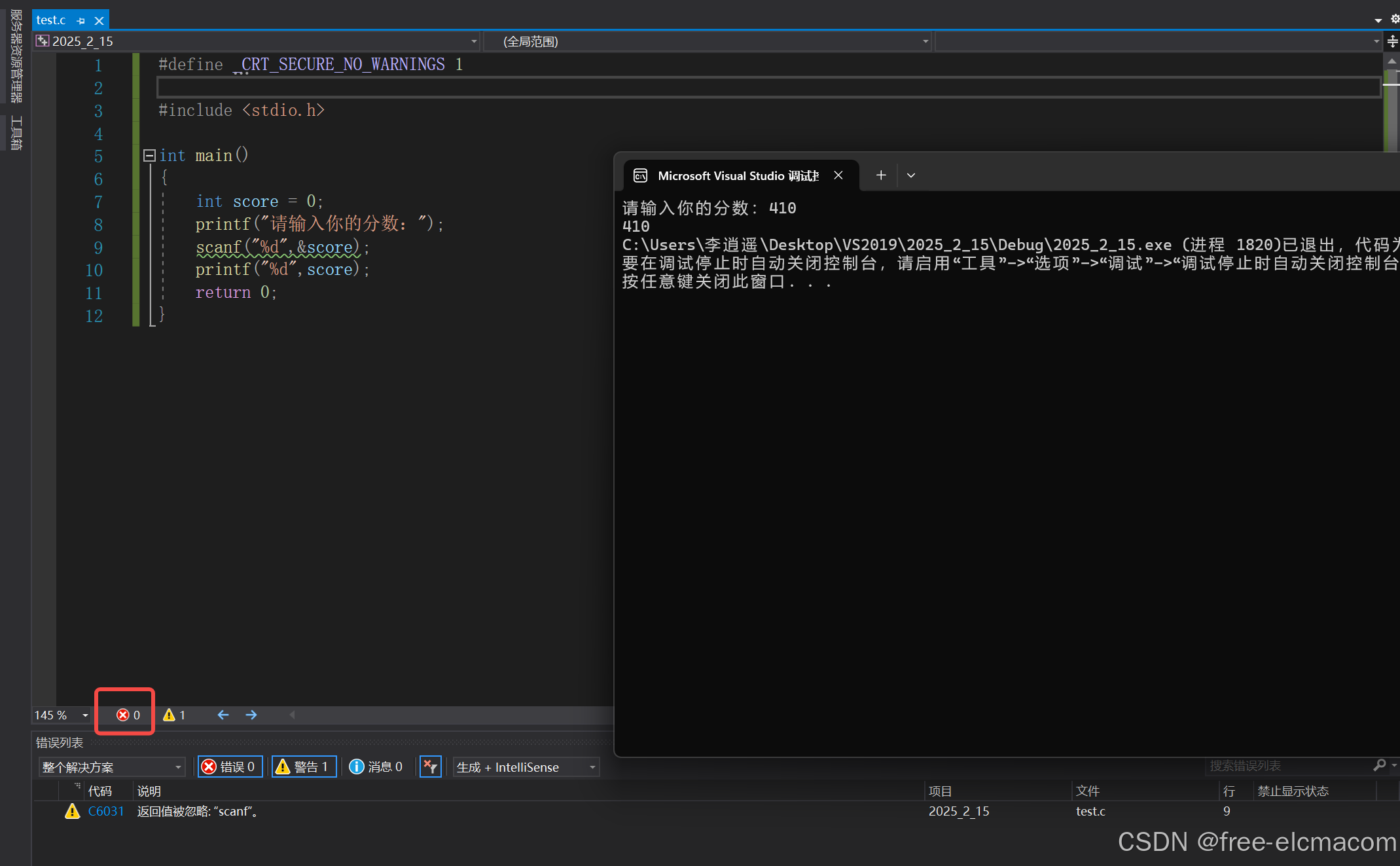Click the forward navigation arrow
Screen dimensions: 1400x866
click(251, 715)
